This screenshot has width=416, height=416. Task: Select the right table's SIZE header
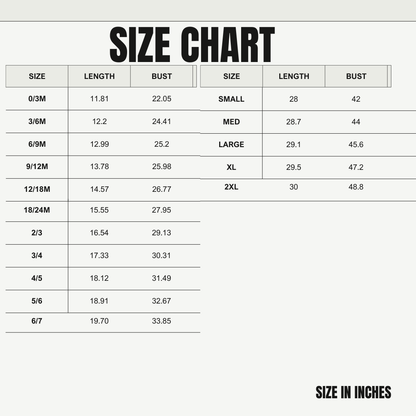(x=232, y=76)
